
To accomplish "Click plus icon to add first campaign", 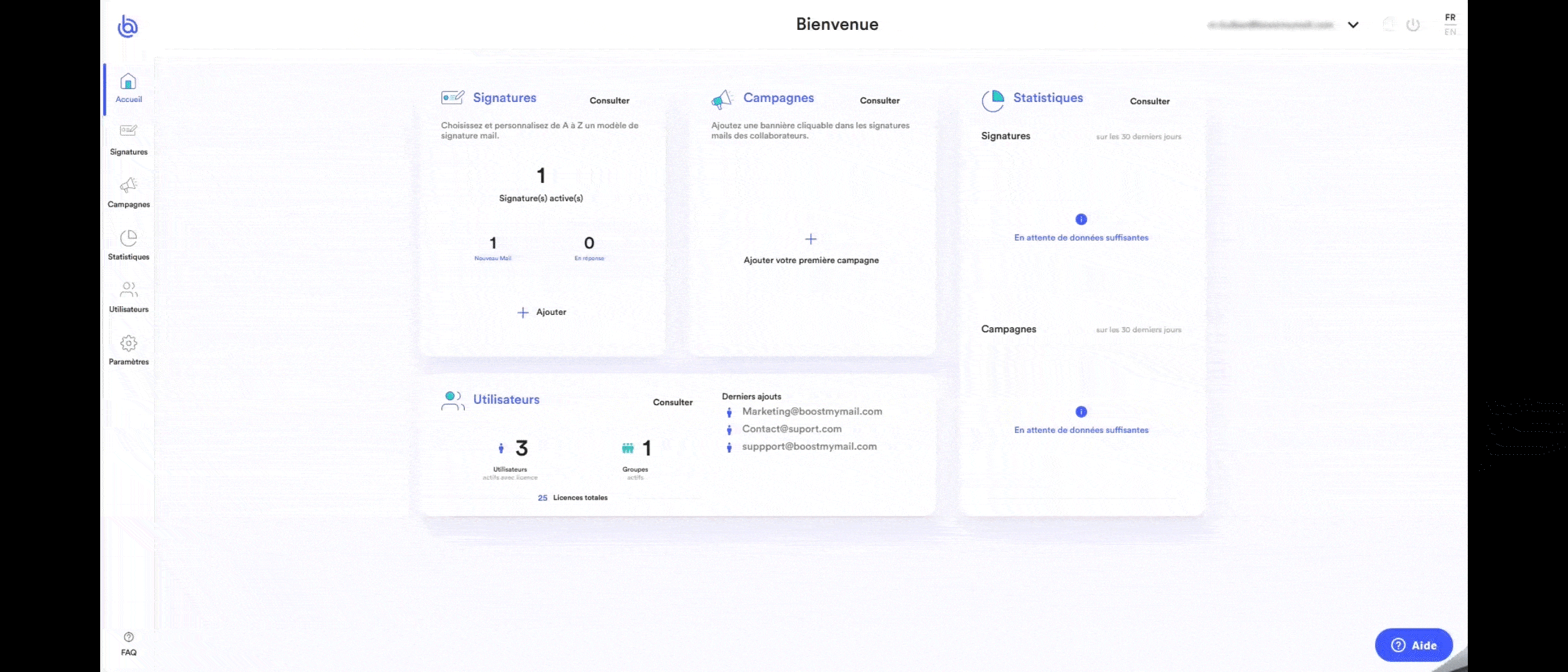I will [x=810, y=239].
